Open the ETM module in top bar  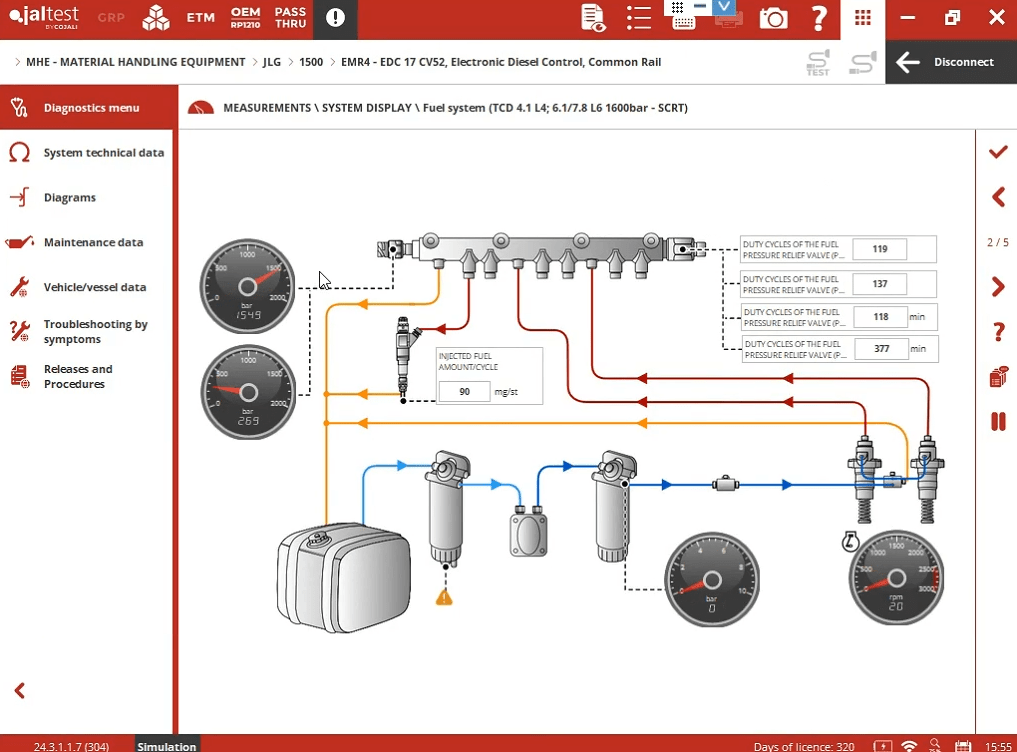[x=200, y=18]
